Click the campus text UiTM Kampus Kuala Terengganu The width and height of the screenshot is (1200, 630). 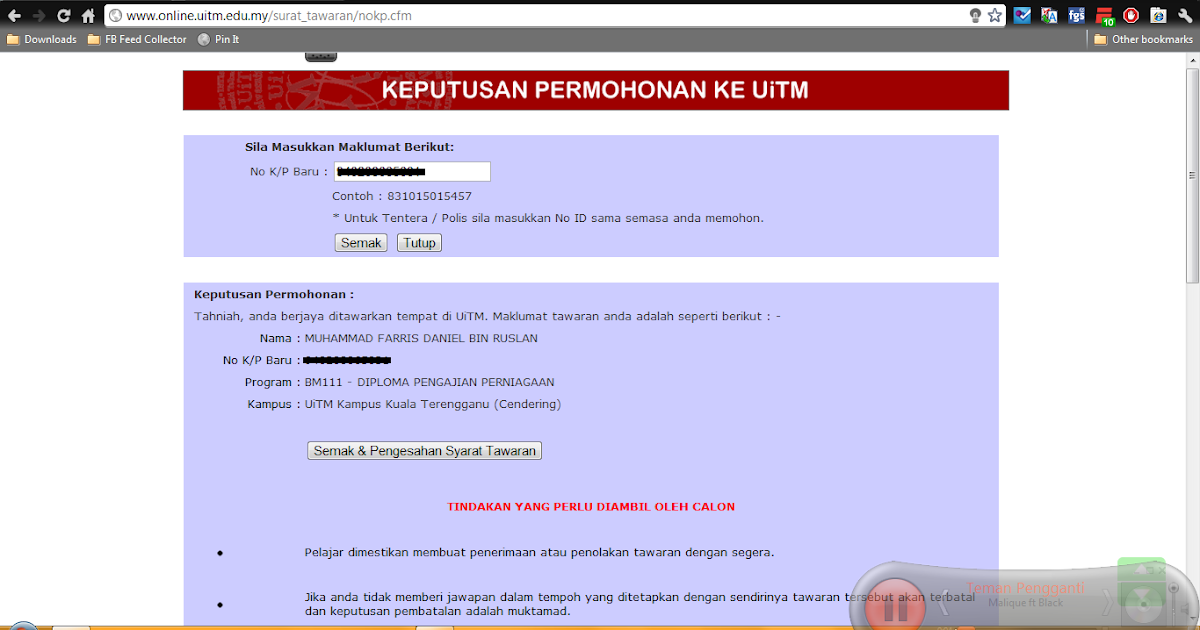click(433, 404)
